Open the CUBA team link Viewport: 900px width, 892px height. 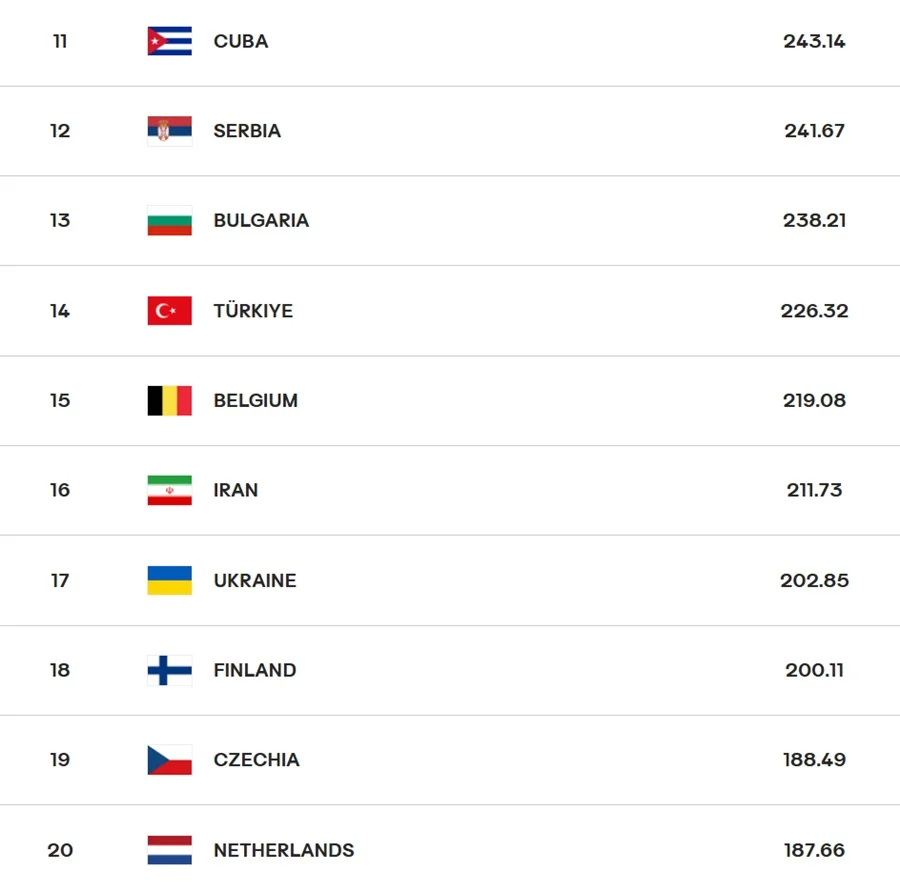click(241, 41)
